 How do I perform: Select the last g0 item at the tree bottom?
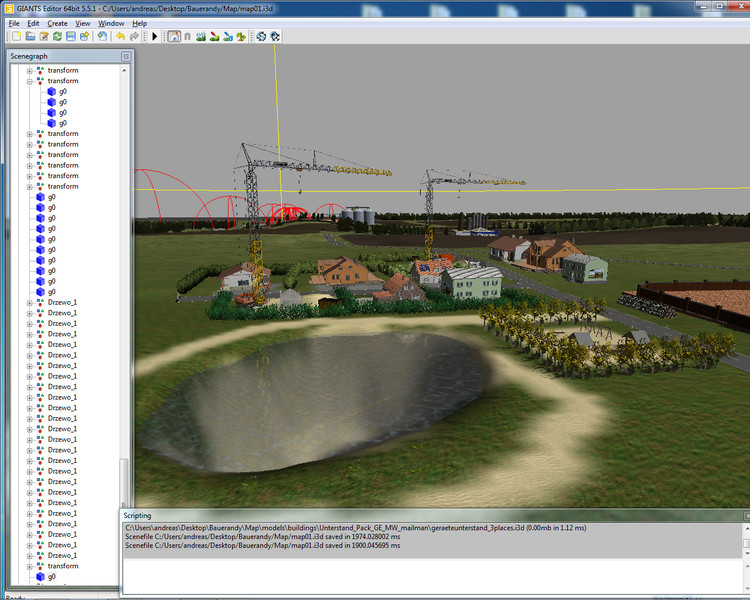[x=46, y=577]
